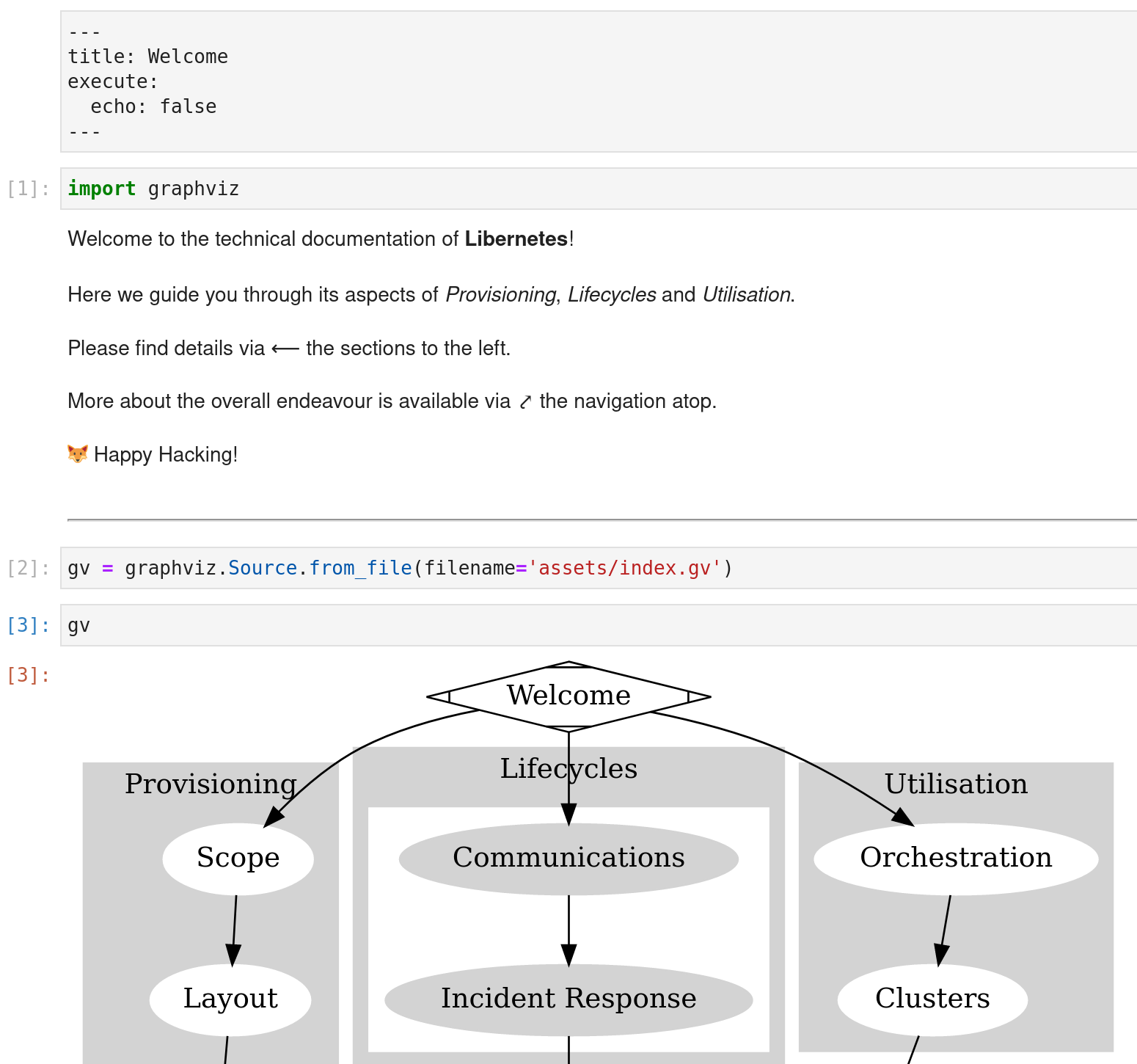Viewport: 1137px width, 1064px height.
Task: Select the Communications node under Lifecycles
Action: tap(569, 857)
